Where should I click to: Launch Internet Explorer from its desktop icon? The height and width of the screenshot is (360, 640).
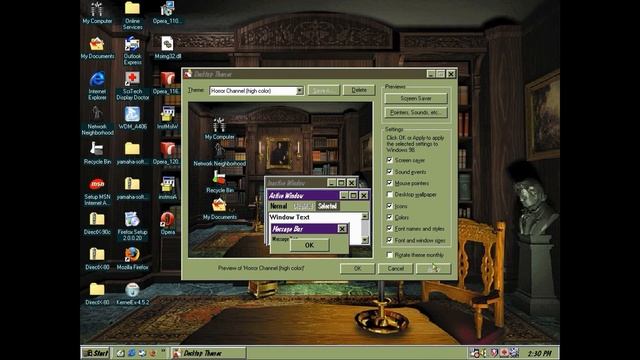tap(97, 86)
